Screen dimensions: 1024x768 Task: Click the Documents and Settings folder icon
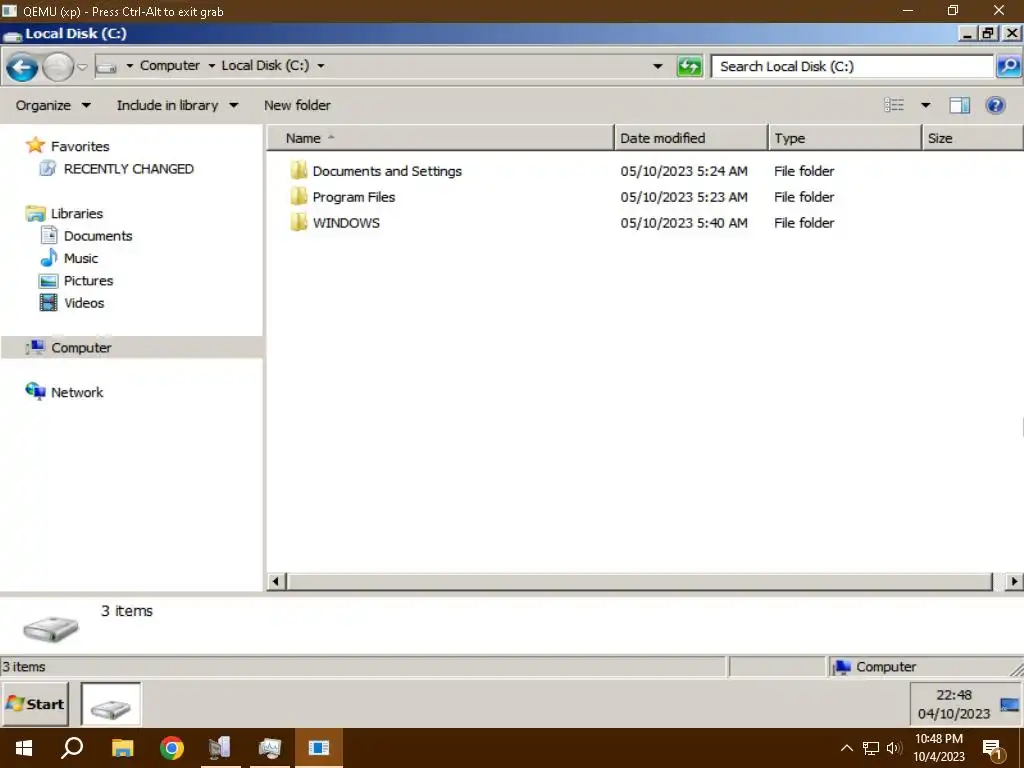pyautogui.click(x=298, y=170)
